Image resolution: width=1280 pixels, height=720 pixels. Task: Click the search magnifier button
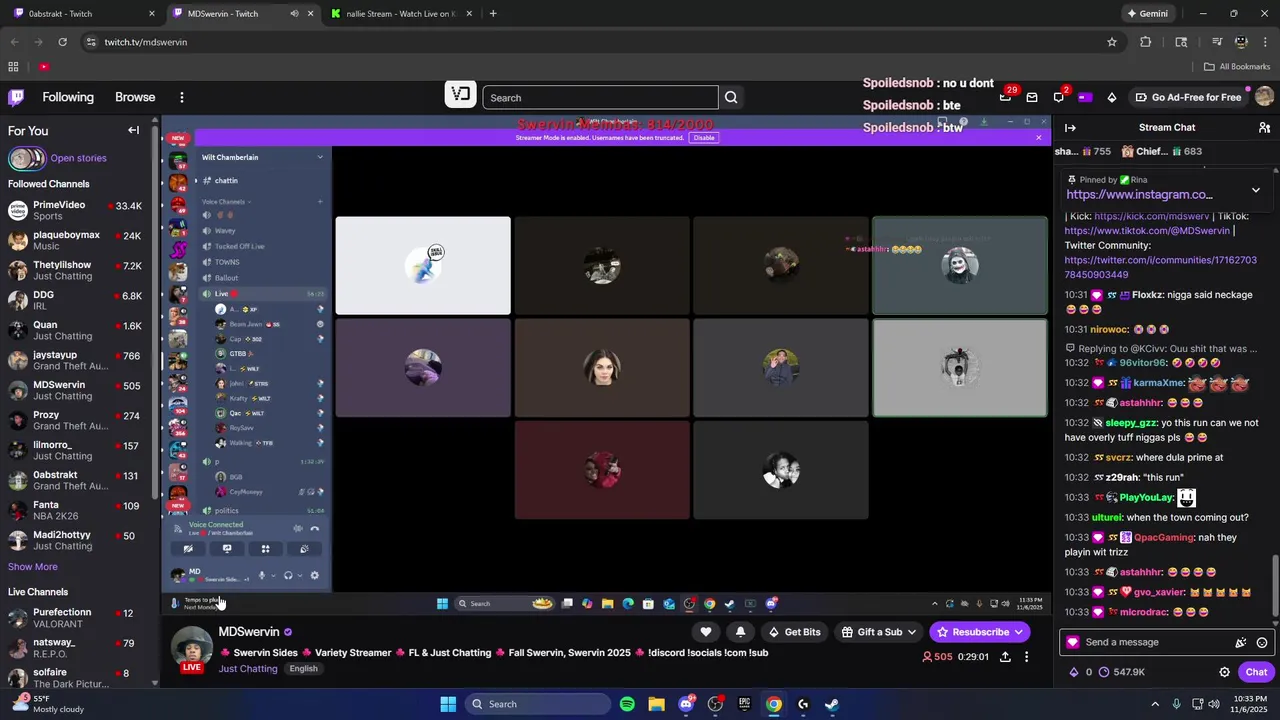[x=731, y=97]
